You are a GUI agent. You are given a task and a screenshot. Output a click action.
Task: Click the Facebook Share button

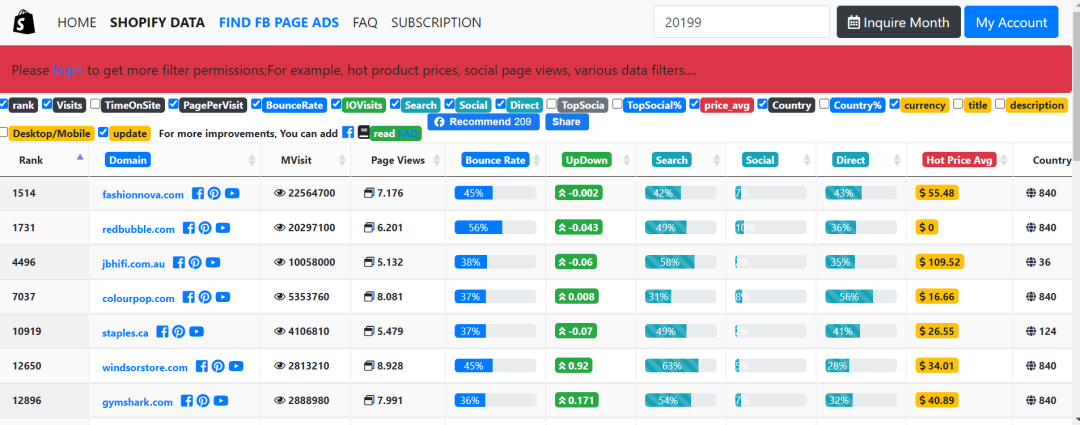567,122
